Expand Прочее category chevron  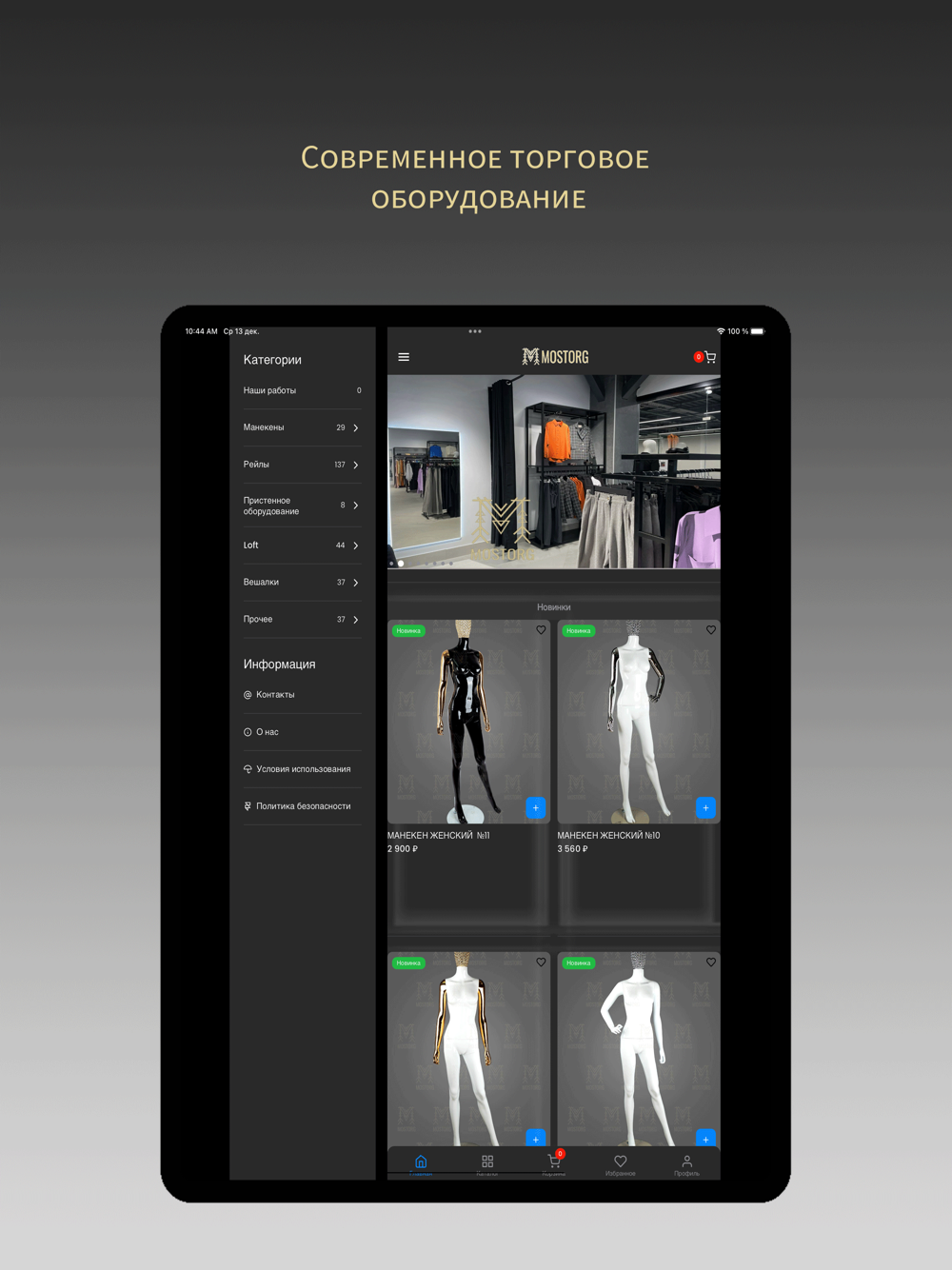click(x=356, y=620)
